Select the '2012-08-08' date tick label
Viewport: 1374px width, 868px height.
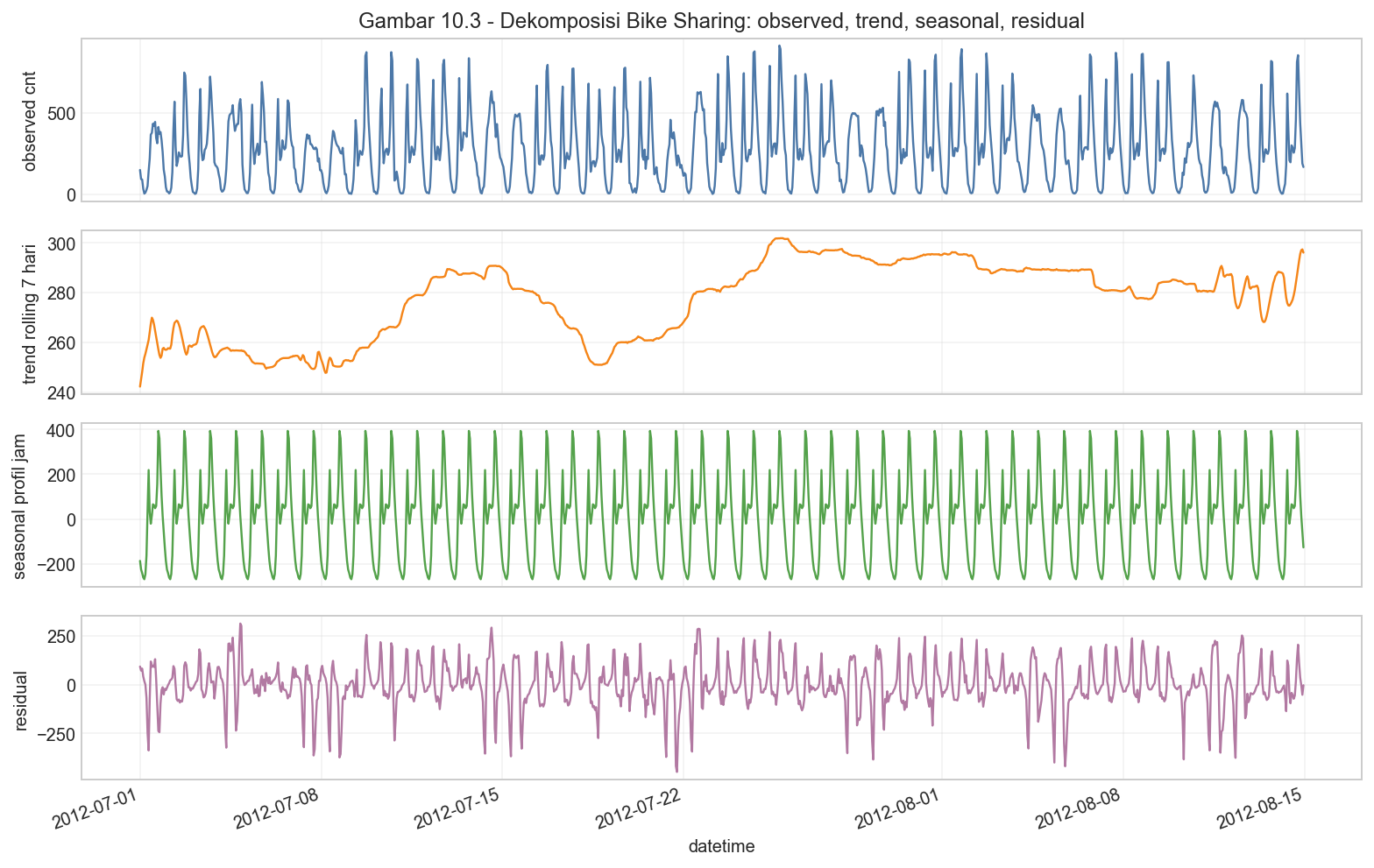click(x=1077, y=809)
